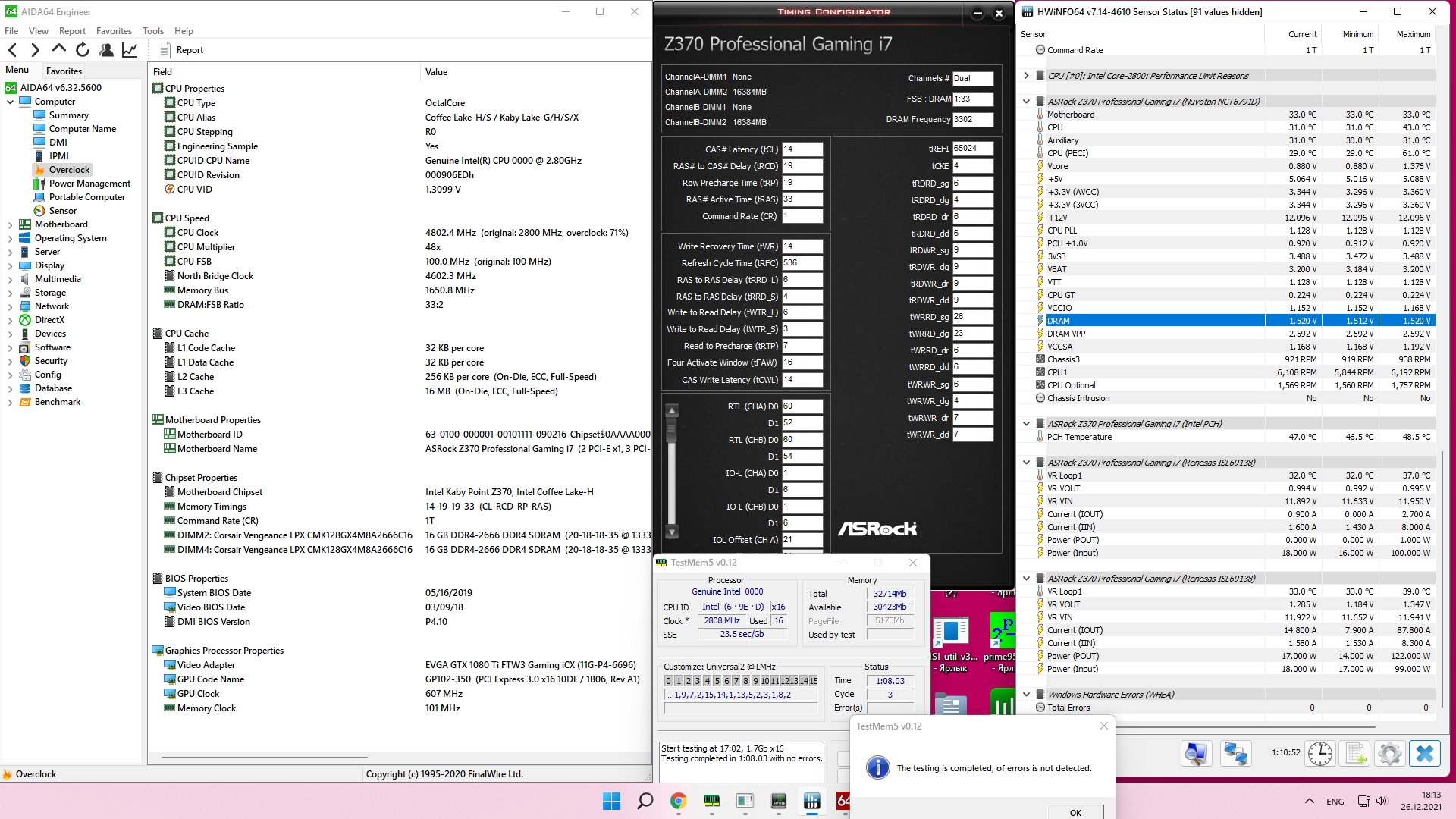Screen dimensions: 1456x819
Task: Start HWiNFO logging with sheet-plus icon
Action: 1355,753
